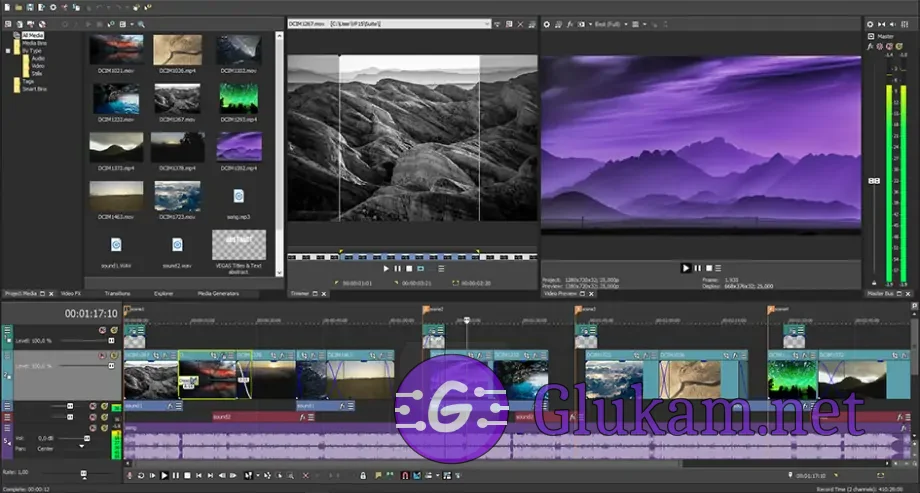Click the Video Preview FX icon
Image resolution: width=920 pixels, height=493 pixels.
pyautogui.click(x=569, y=23)
